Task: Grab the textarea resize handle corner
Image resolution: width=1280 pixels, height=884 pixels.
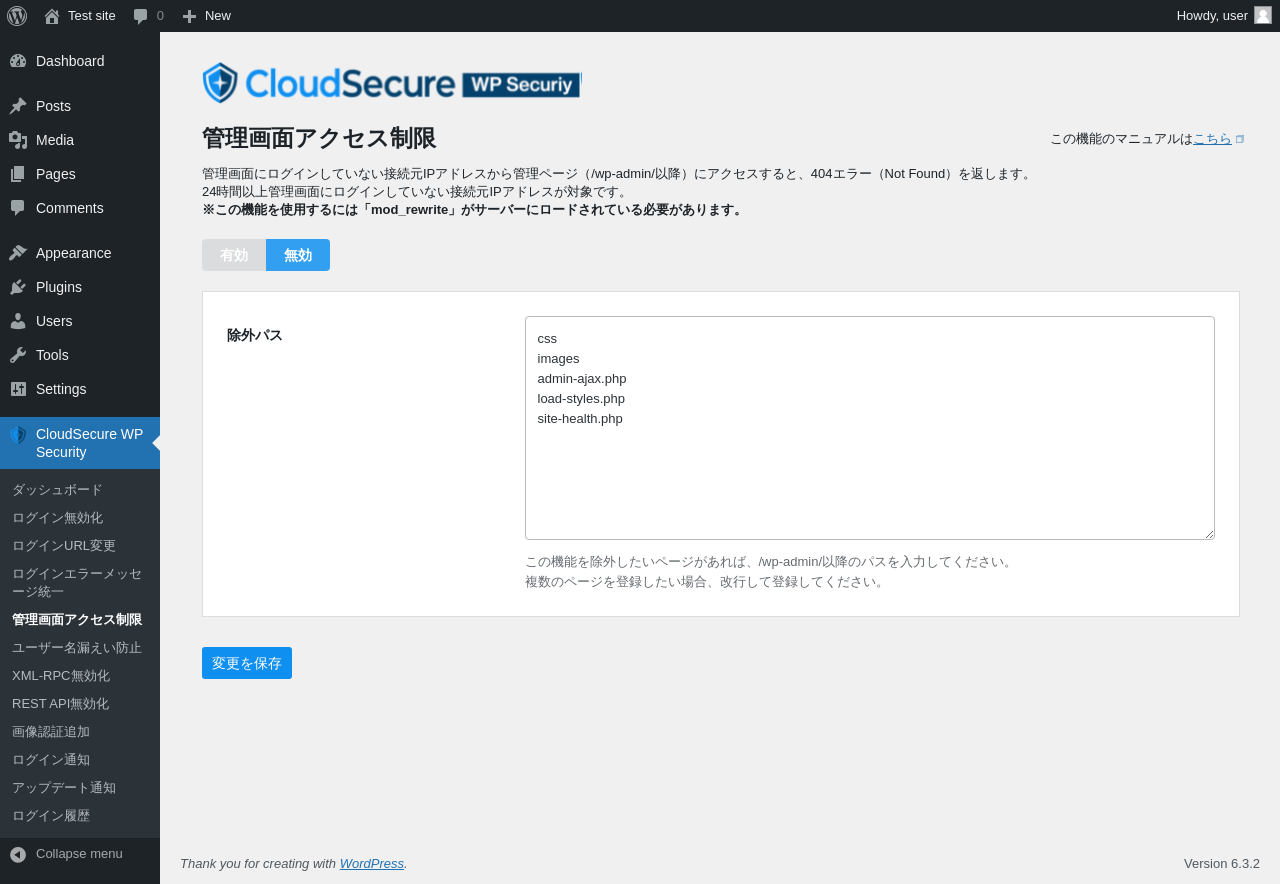Action: (x=1209, y=534)
